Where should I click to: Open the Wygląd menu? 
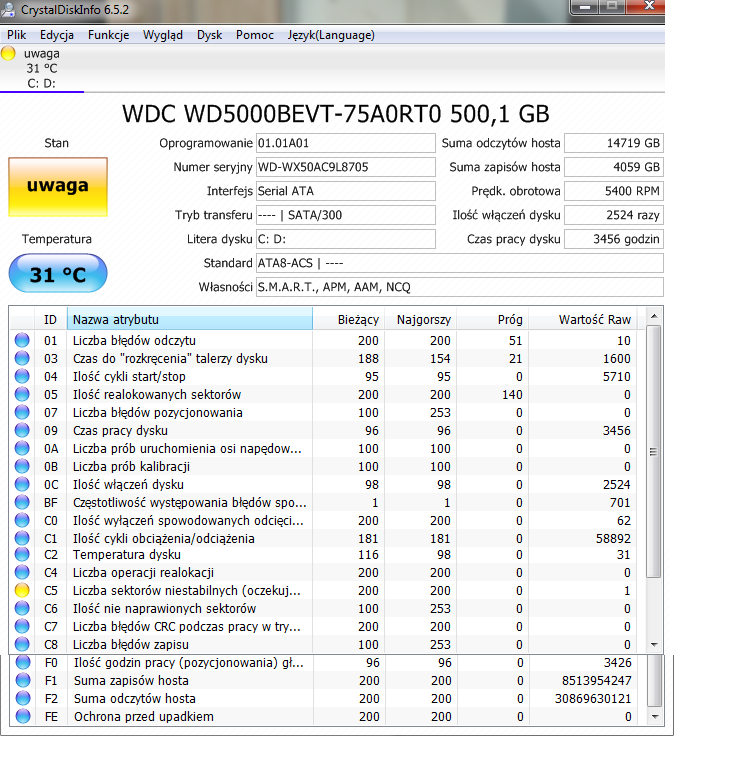point(163,35)
